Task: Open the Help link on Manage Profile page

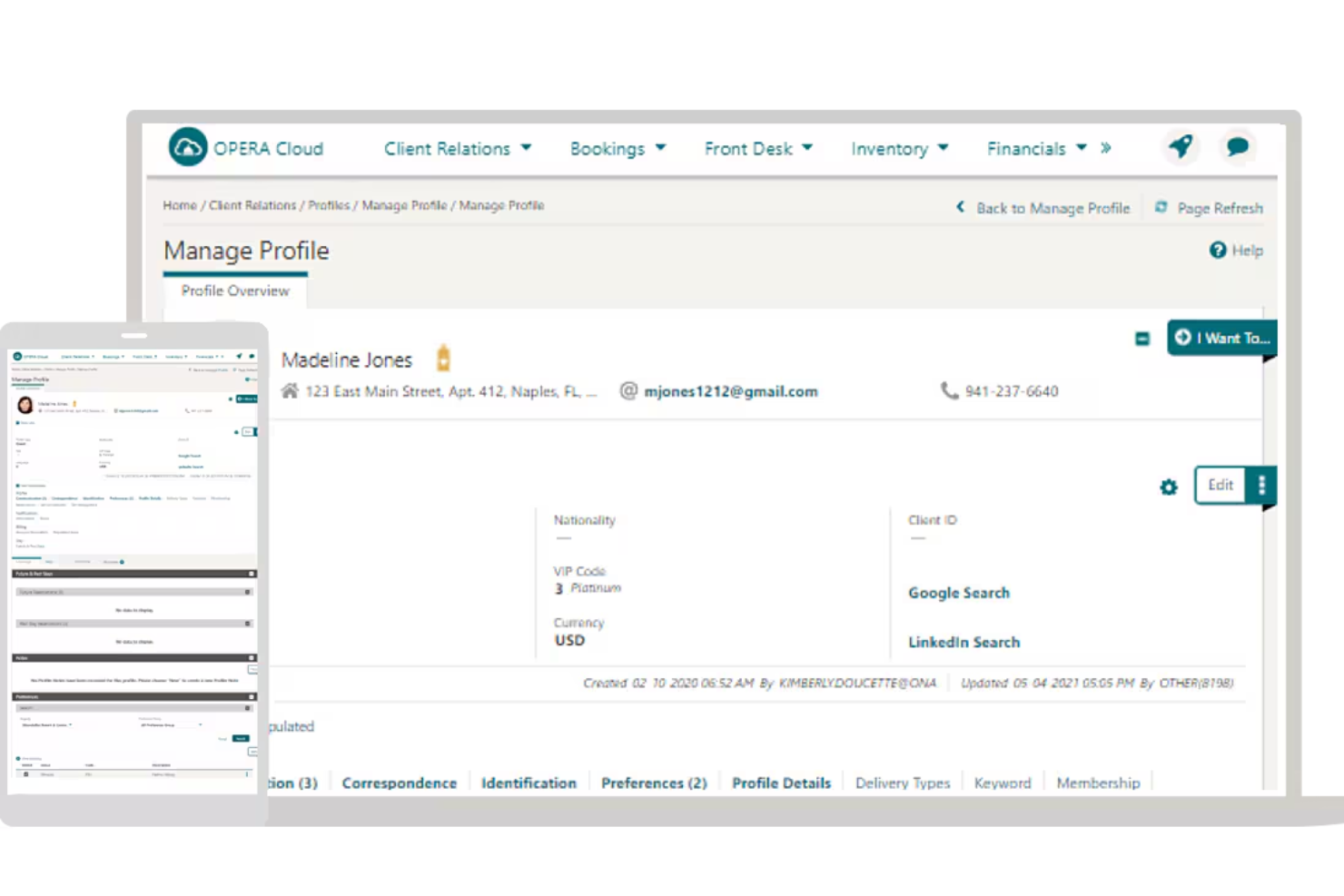Action: [1236, 251]
